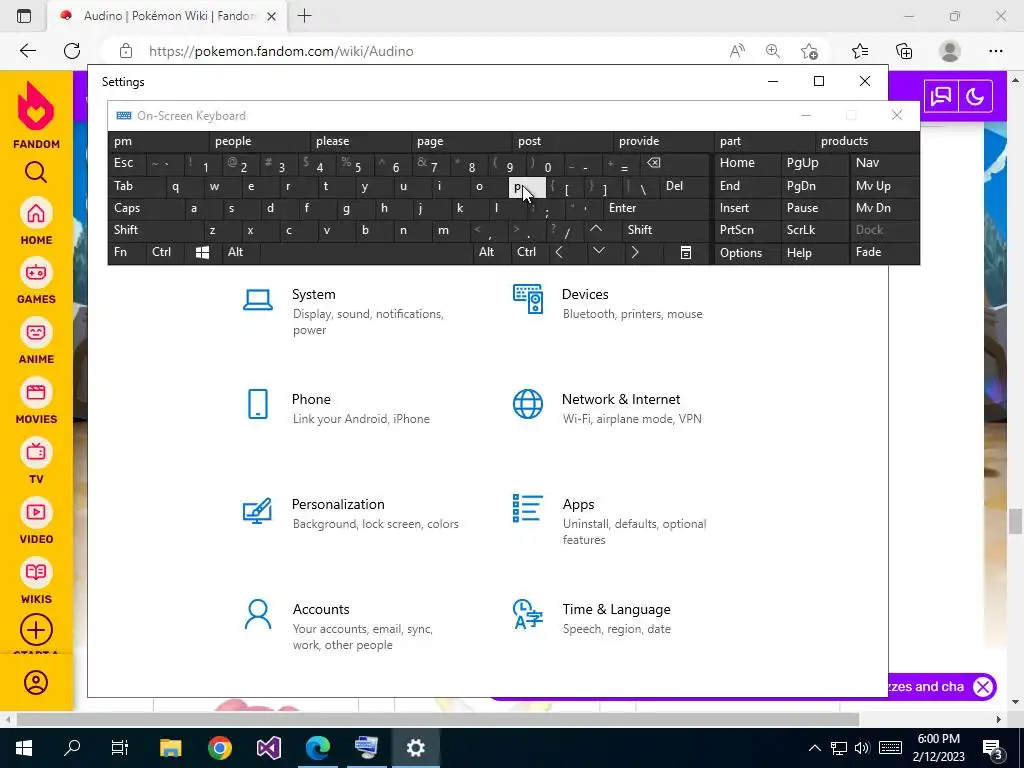The width and height of the screenshot is (1024, 768).
Task: Click the Nav key on keyboard
Action: tap(884, 163)
